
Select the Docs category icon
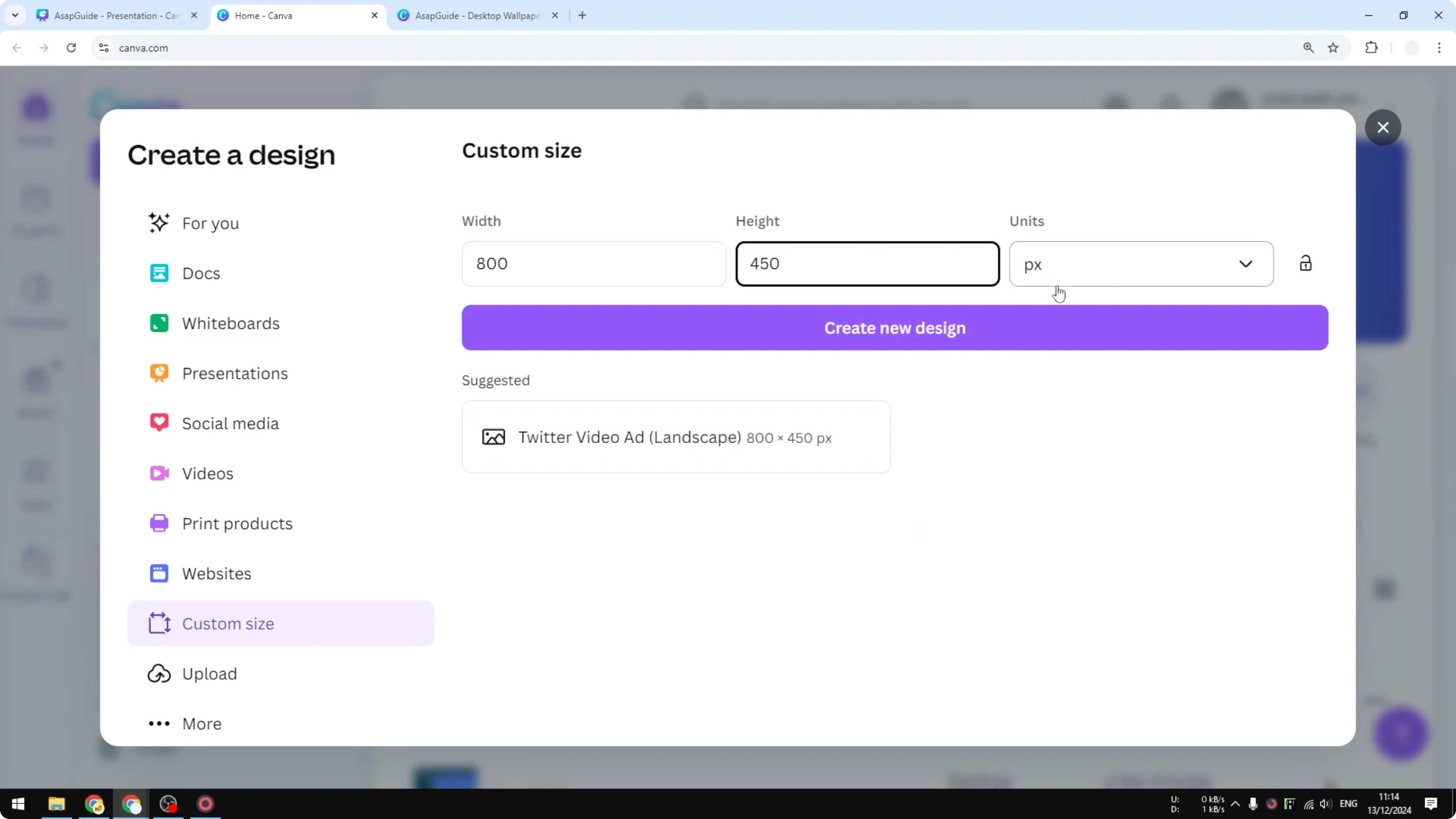tap(159, 273)
